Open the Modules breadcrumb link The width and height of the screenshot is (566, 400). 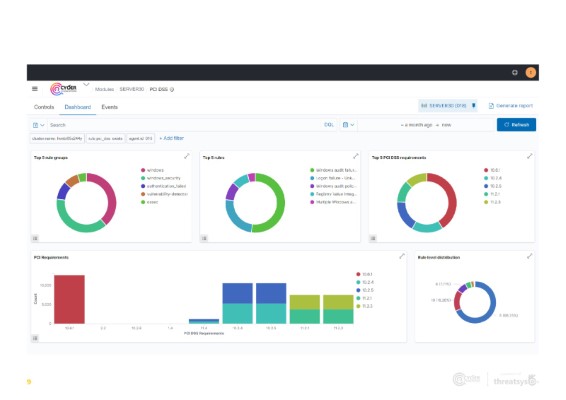coord(104,89)
